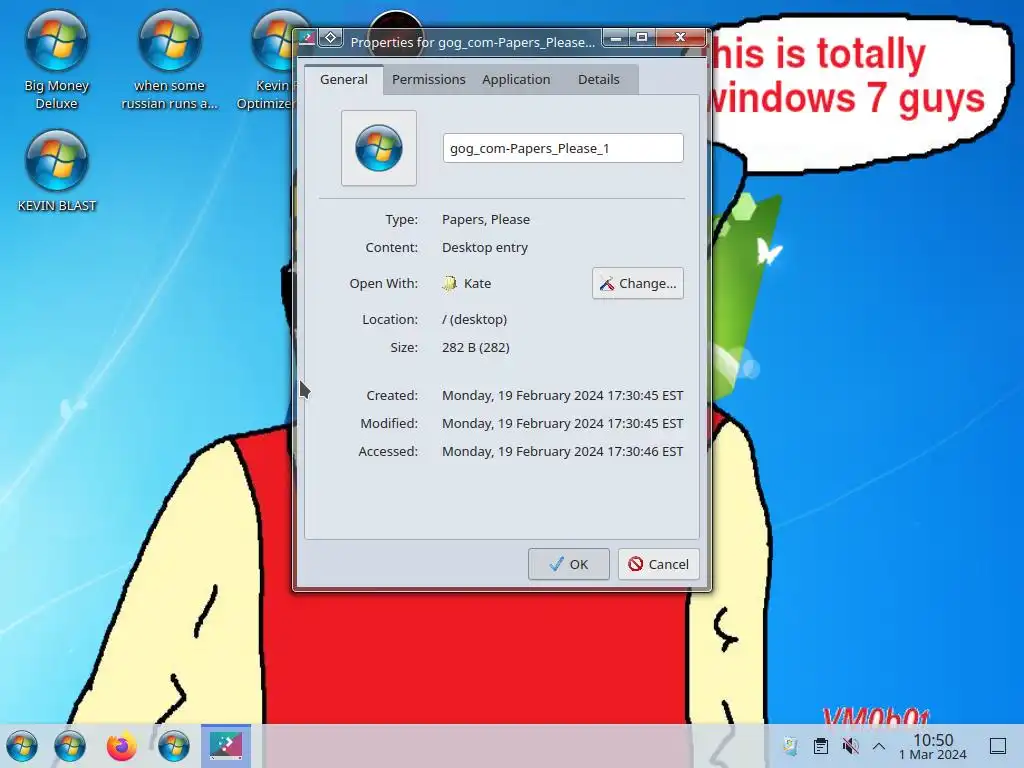
Task: Launch Firefox from the taskbar
Action: (122, 746)
